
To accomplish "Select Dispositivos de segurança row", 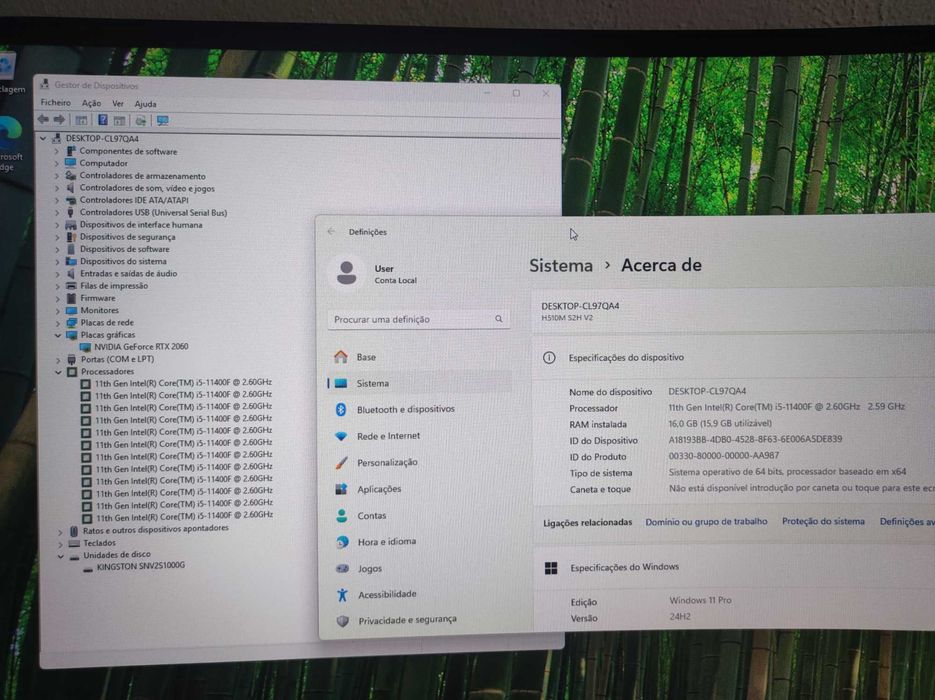I will pos(127,237).
